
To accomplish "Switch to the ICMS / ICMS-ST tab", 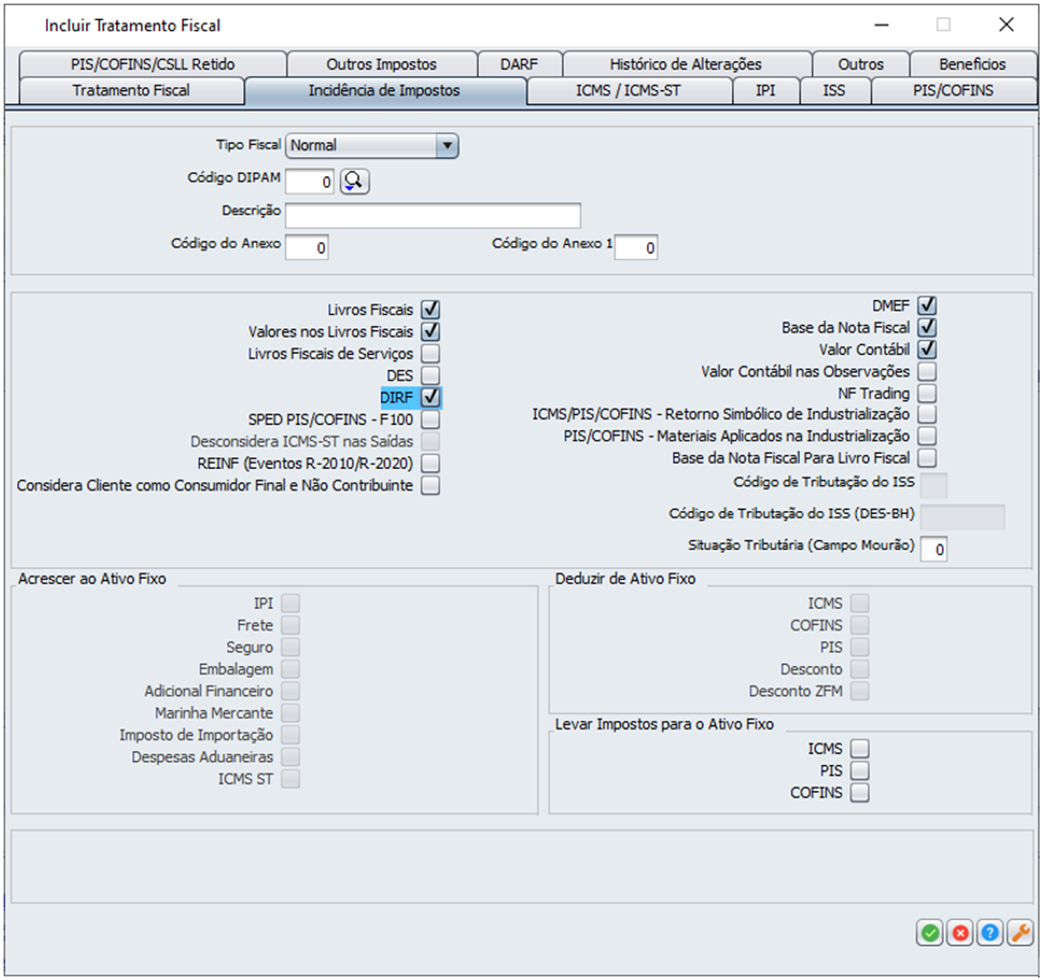I will (x=629, y=90).
